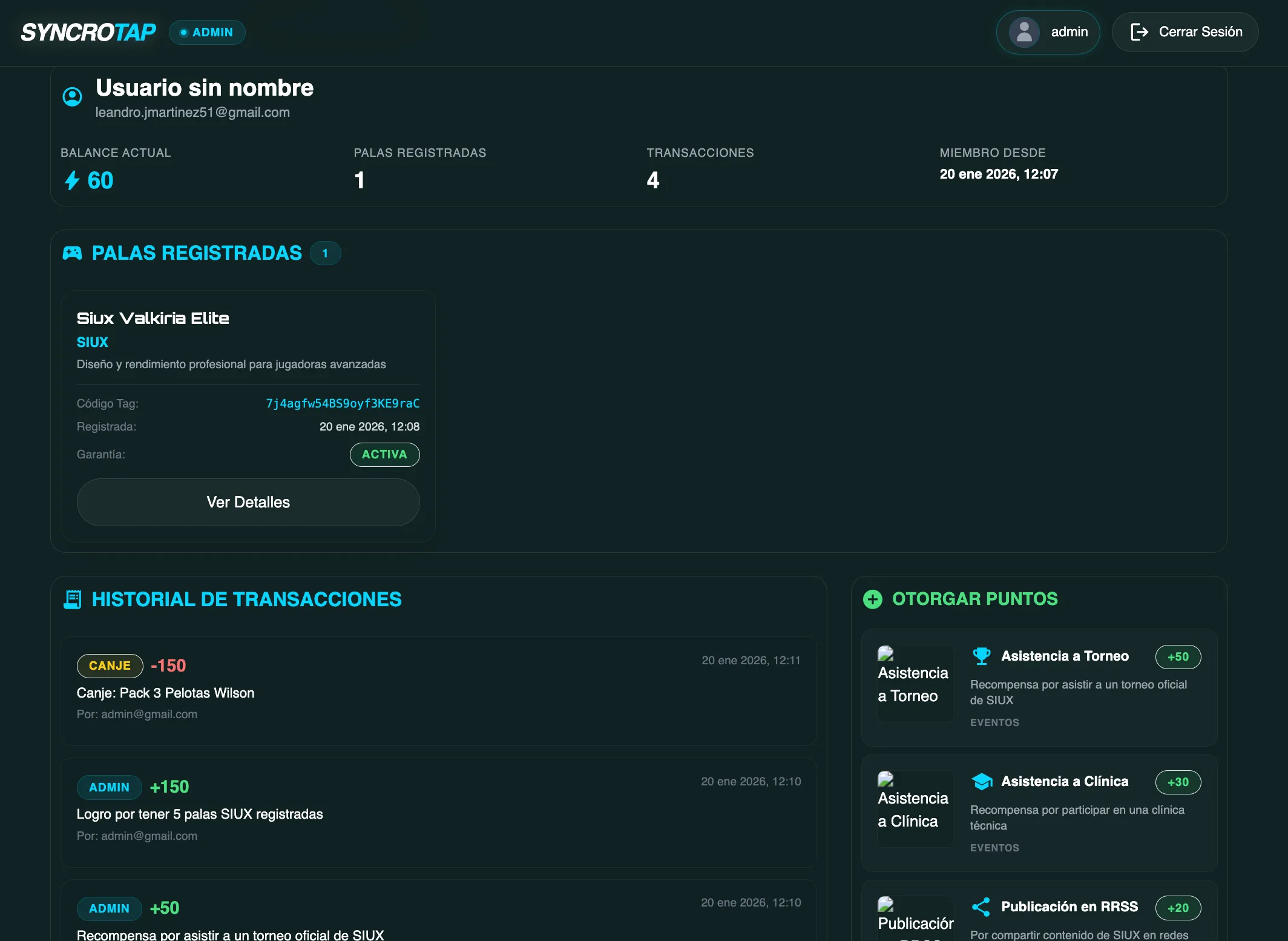Click the Otorgar Puntos heading
This screenshot has width=1288, height=941.
974,599
